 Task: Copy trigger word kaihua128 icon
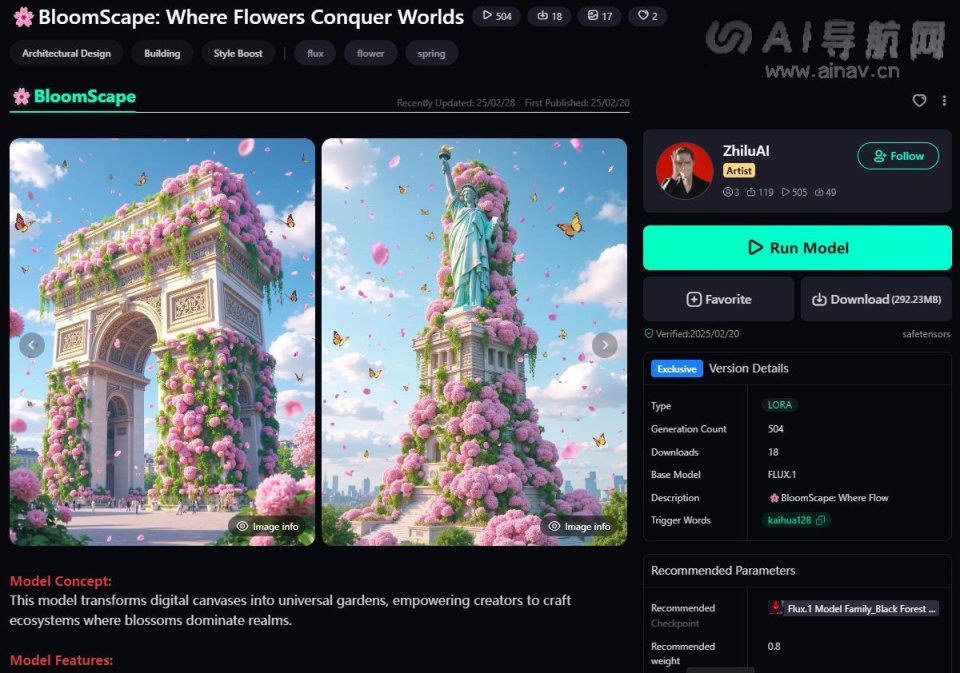tap(820, 520)
